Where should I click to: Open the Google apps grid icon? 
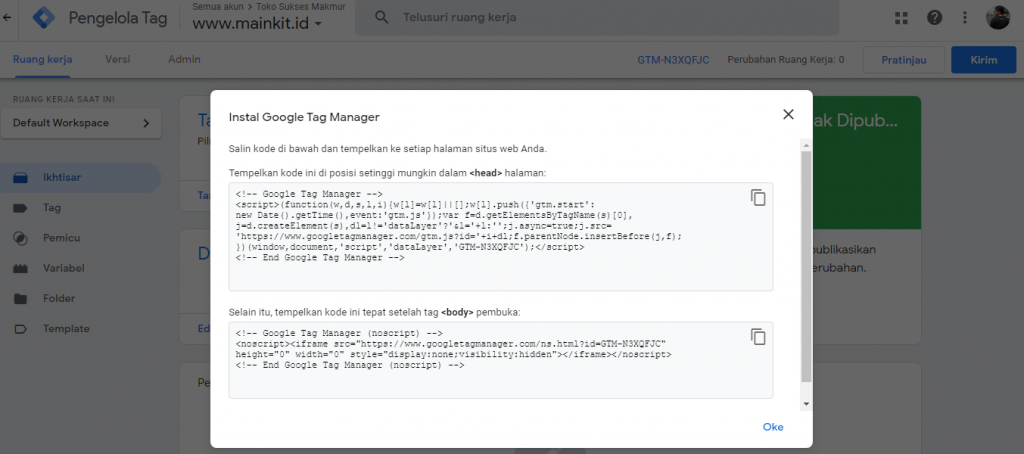(901, 18)
